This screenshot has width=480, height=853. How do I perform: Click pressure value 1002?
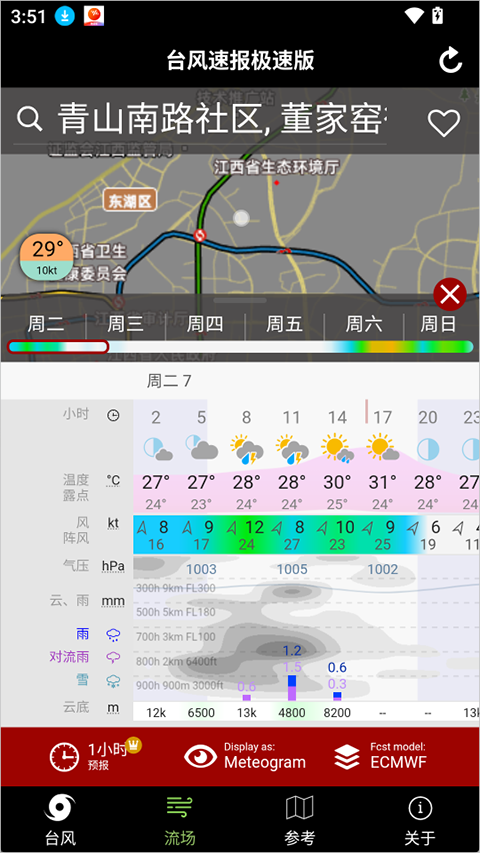(383, 570)
